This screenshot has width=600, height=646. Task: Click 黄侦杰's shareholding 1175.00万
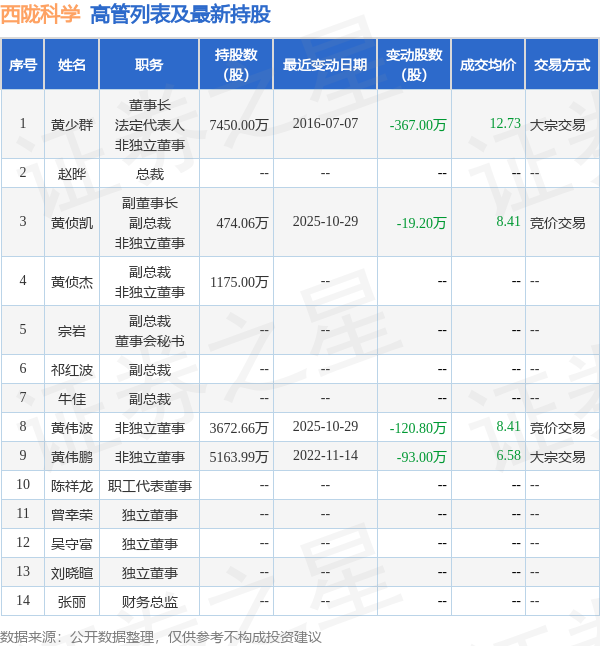pyautogui.click(x=239, y=282)
